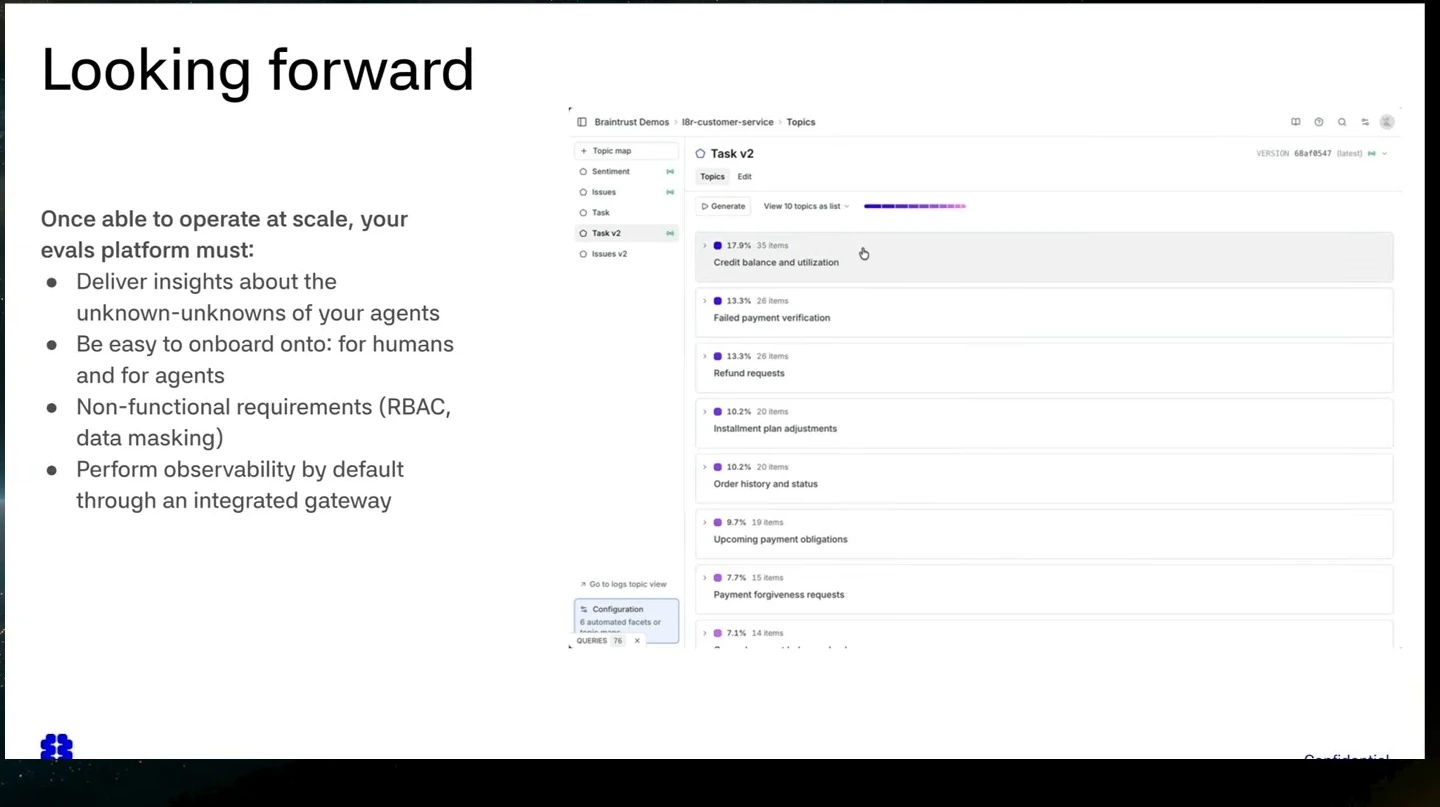Open the user avatar menu
Image resolution: width=1440 pixels, height=807 pixels.
point(1387,122)
